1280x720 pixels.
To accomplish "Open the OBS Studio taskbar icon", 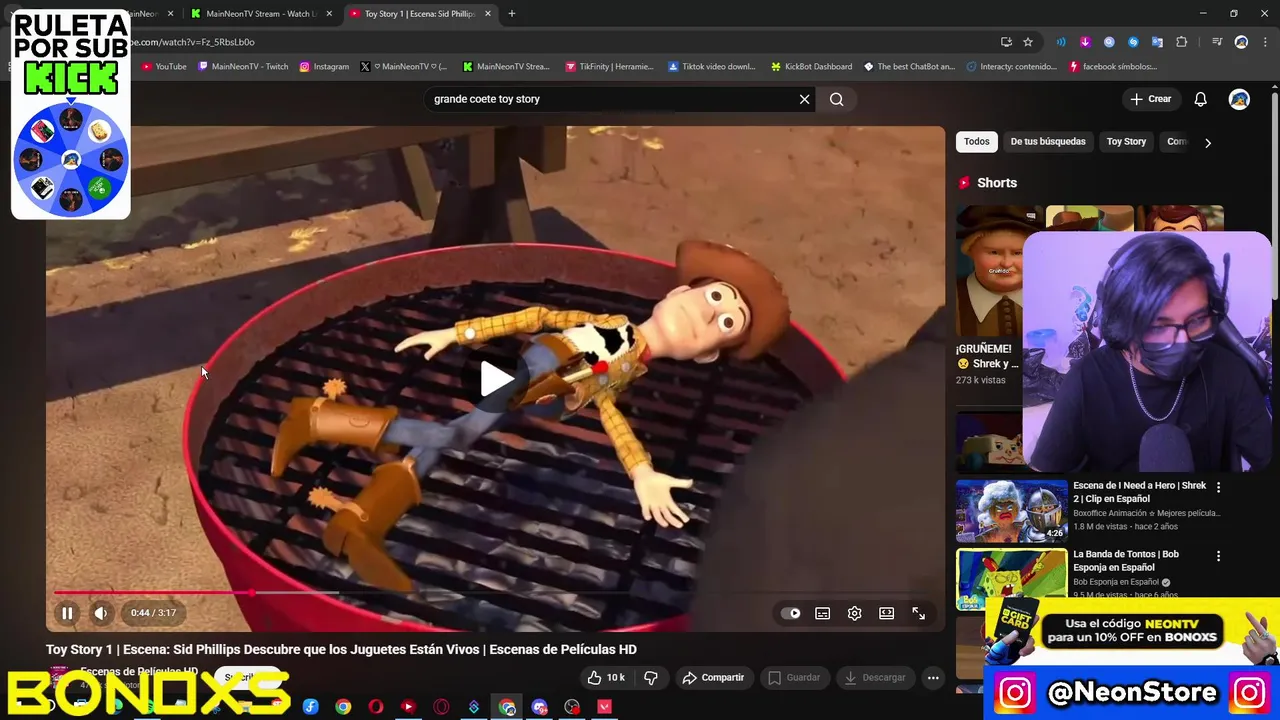I will point(572,707).
